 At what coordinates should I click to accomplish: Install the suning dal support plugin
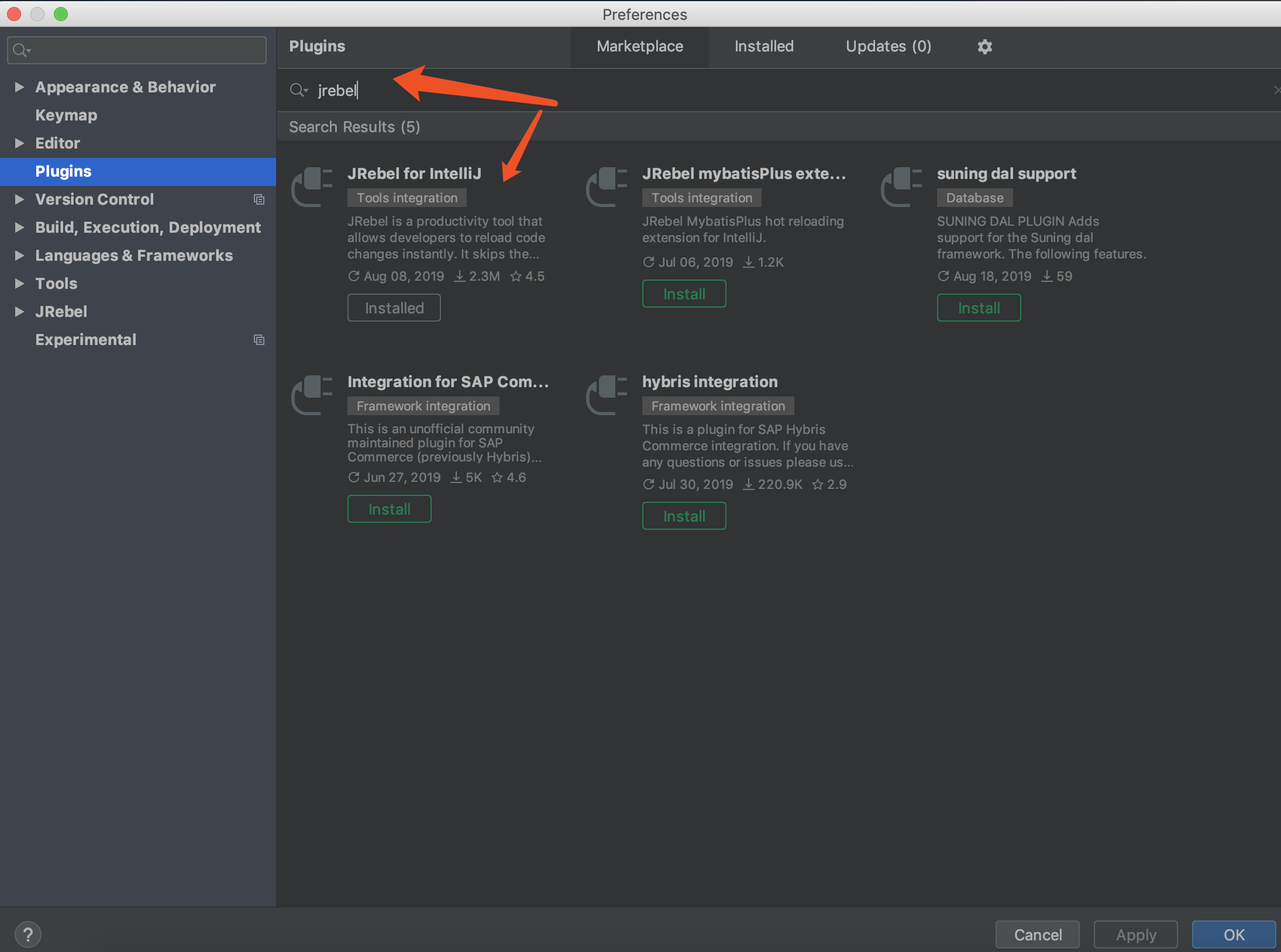pos(979,308)
